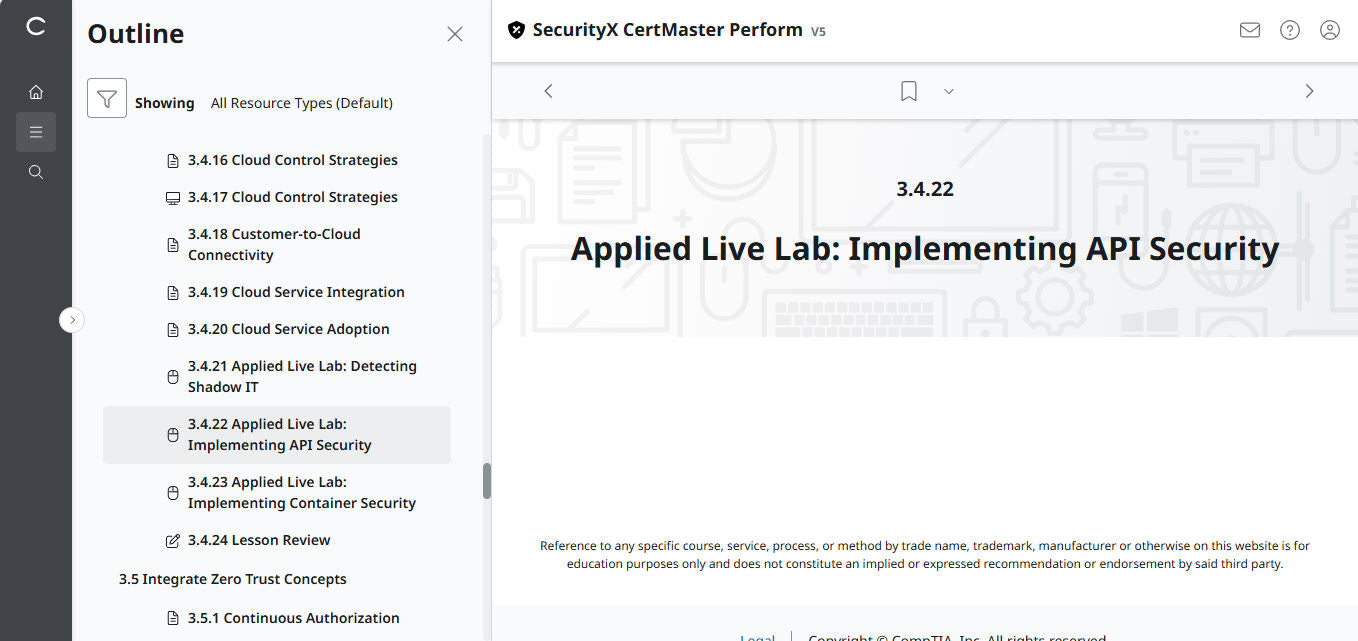Open 3.4.19 Cloud Service Integration
The width and height of the screenshot is (1358, 641).
(x=296, y=292)
